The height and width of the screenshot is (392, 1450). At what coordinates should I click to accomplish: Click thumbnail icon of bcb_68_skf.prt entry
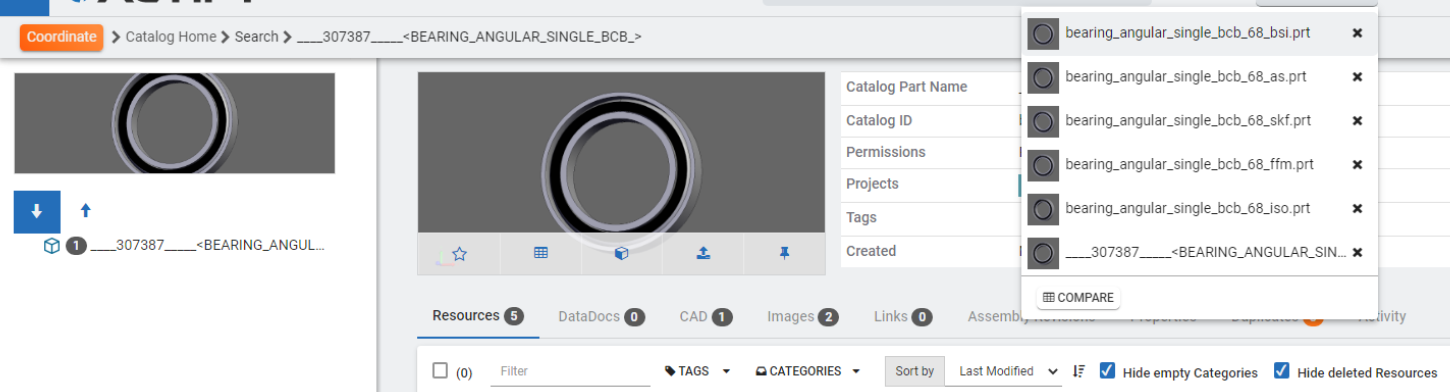click(1043, 121)
